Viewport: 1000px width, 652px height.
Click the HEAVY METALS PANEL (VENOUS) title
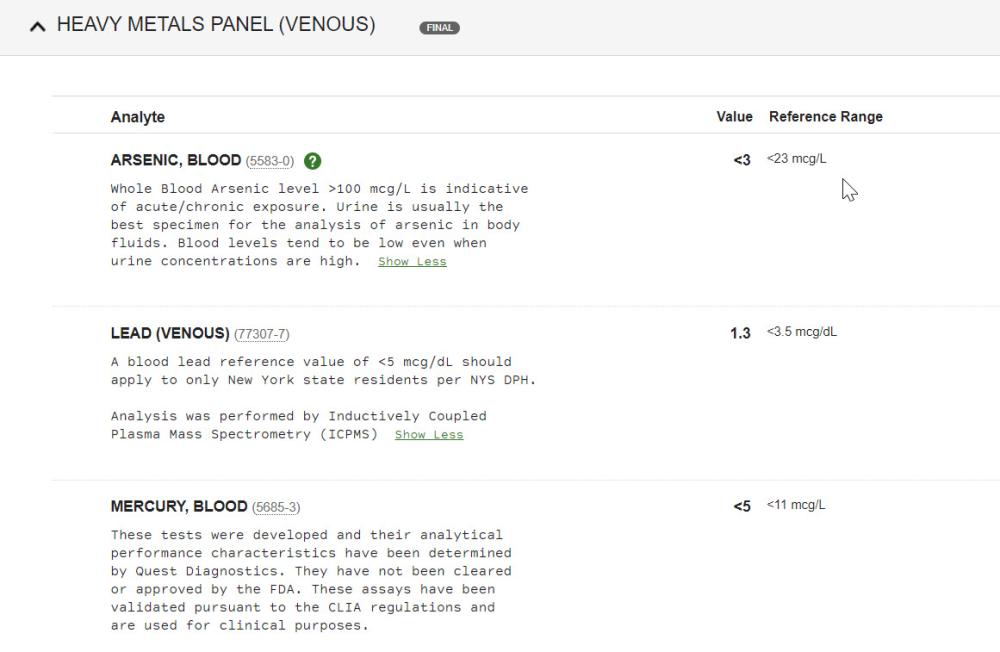pyautogui.click(x=216, y=24)
